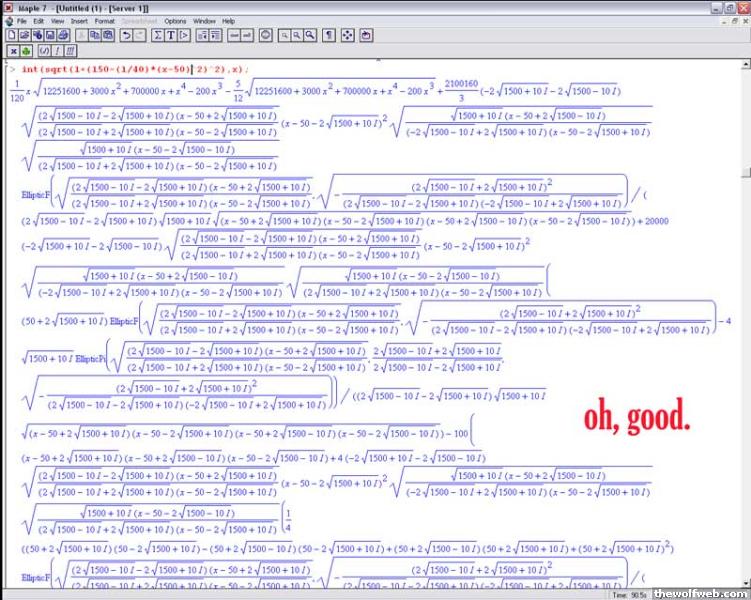The width and height of the screenshot is (751, 600).
Task: Click the green Maple leaf icon
Action: (x=26, y=50)
